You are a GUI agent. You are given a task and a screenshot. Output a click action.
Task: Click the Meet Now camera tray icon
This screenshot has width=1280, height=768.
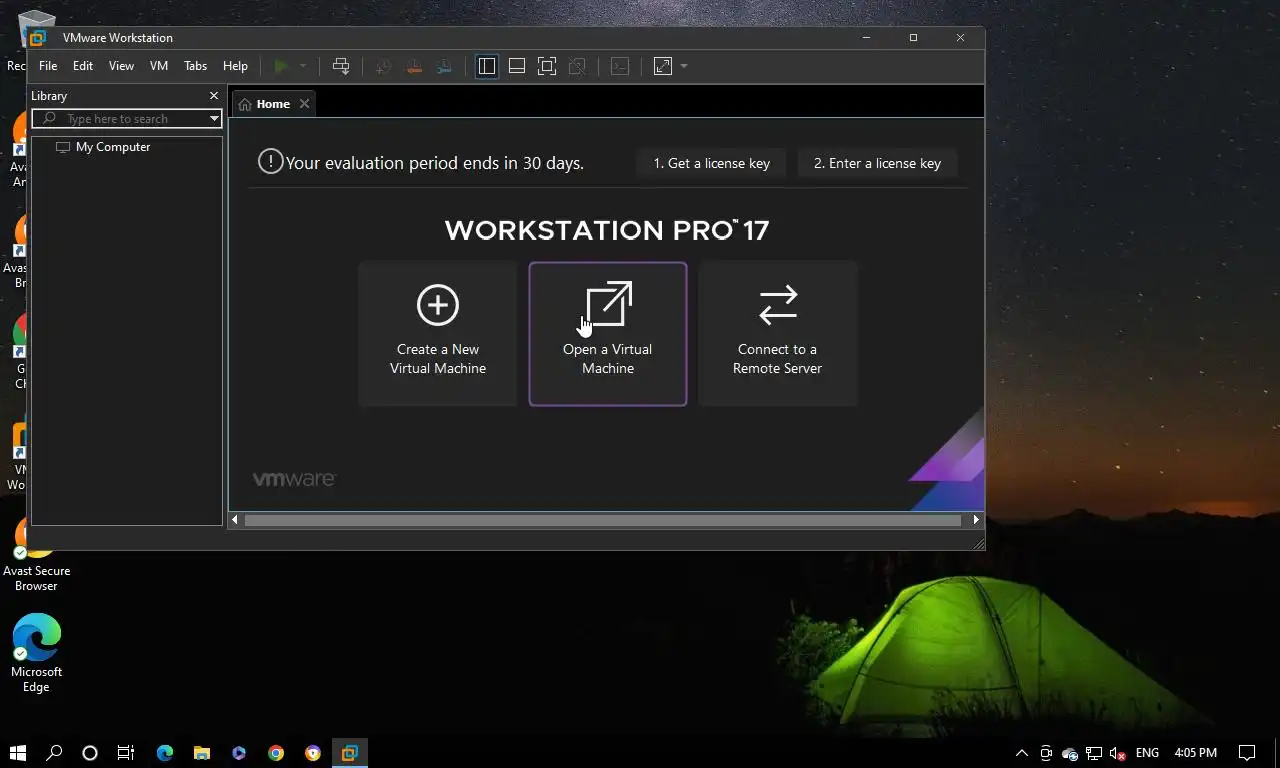(x=1046, y=753)
